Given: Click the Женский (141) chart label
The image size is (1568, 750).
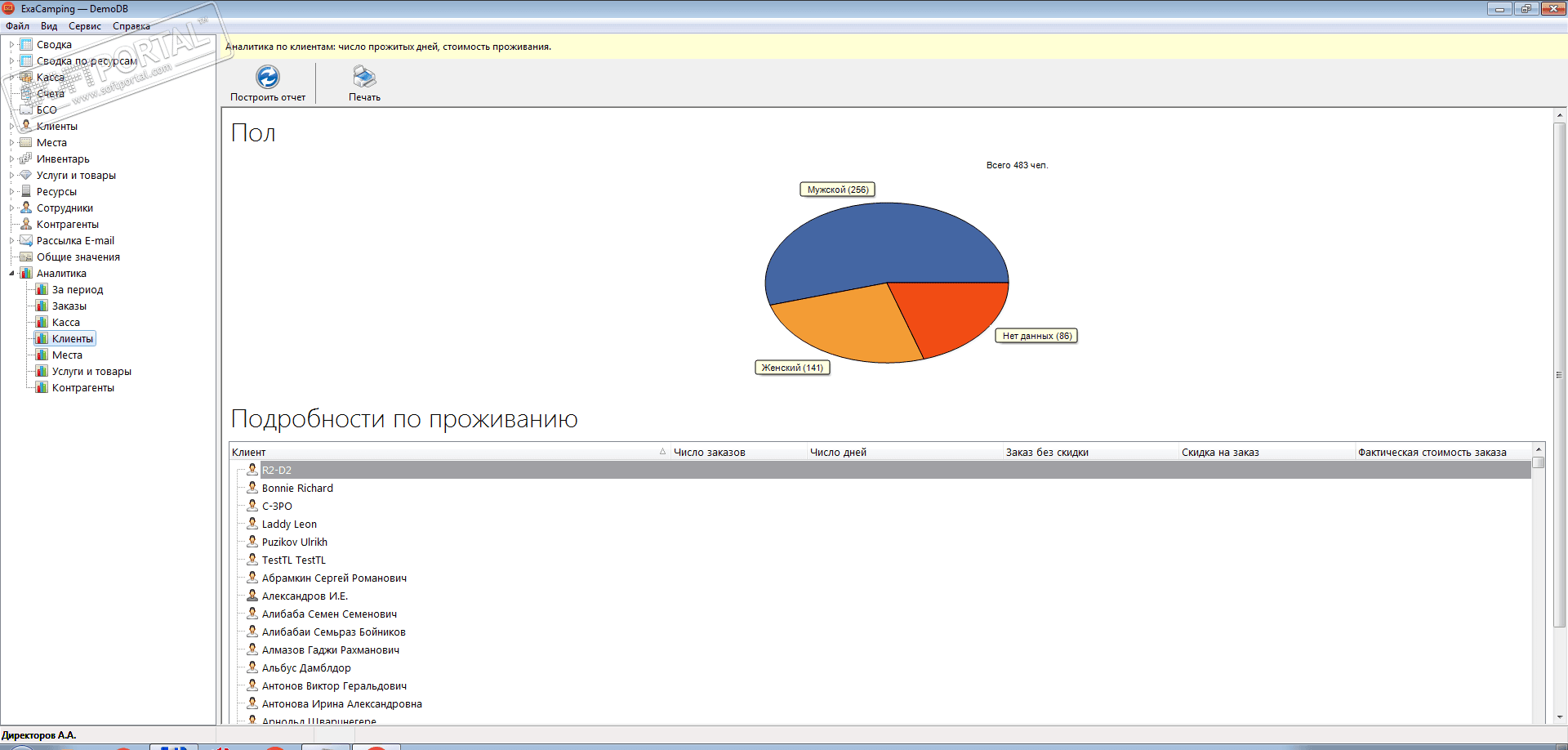Looking at the screenshot, I should [x=792, y=368].
